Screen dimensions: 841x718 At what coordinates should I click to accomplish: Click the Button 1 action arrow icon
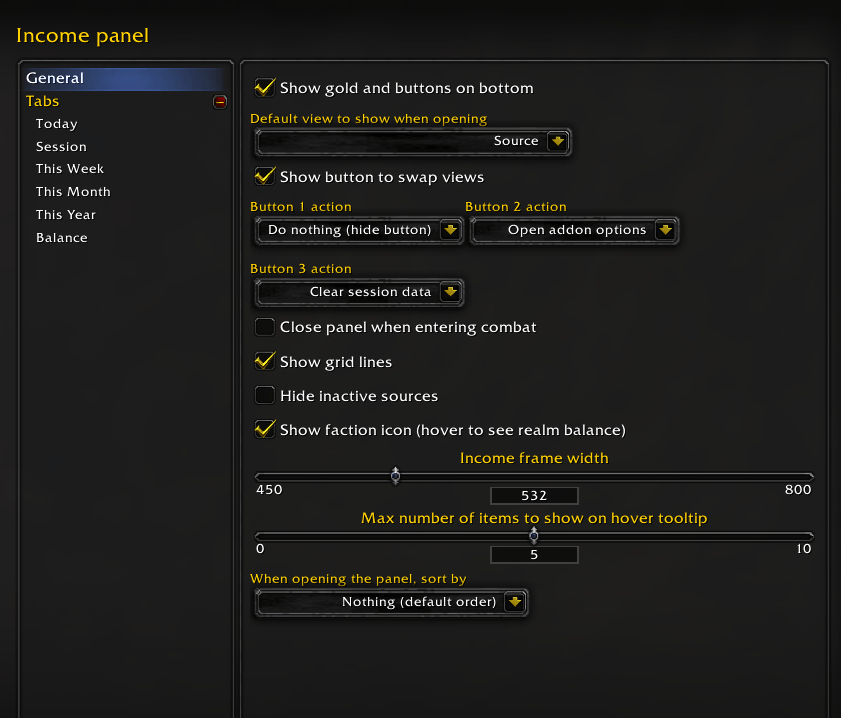tap(451, 230)
